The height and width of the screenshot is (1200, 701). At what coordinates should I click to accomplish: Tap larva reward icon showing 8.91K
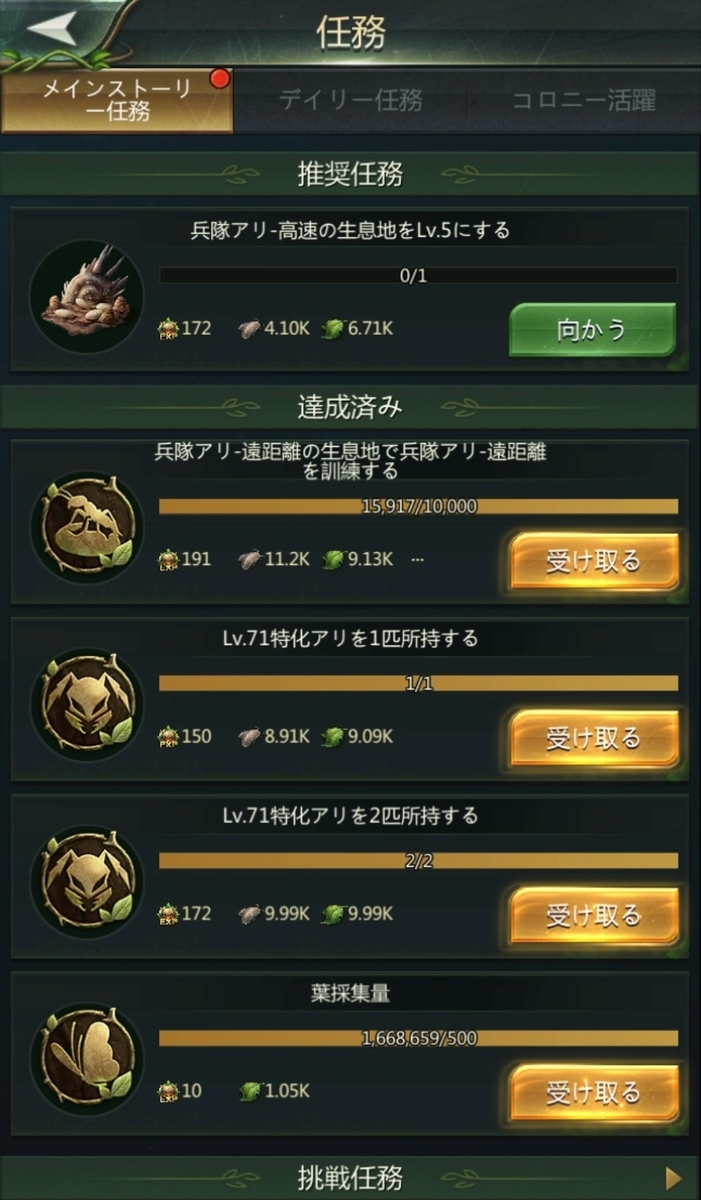coord(249,736)
